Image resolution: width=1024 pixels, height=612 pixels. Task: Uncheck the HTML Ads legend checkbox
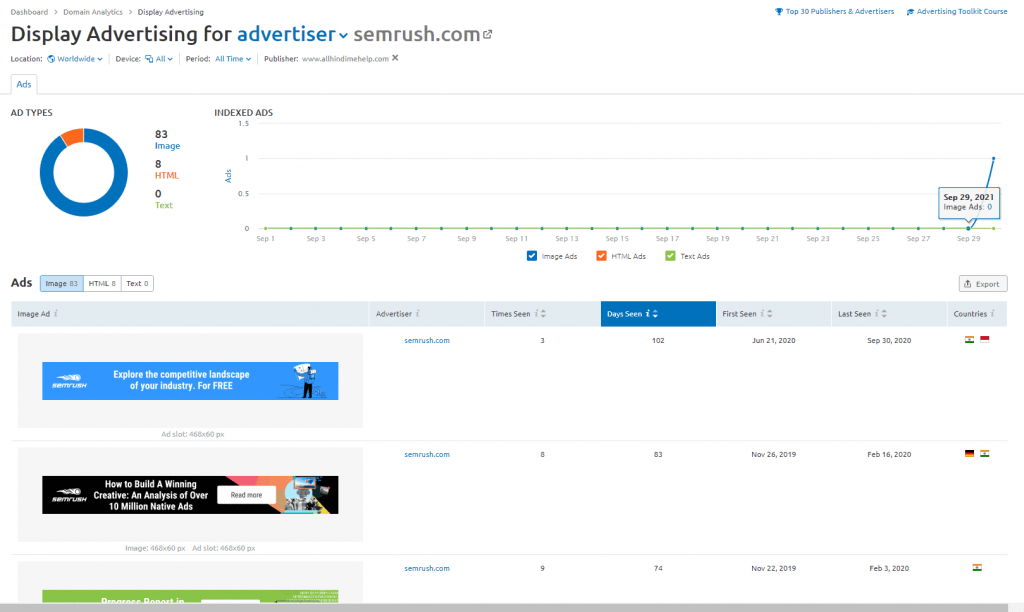(x=601, y=256)
